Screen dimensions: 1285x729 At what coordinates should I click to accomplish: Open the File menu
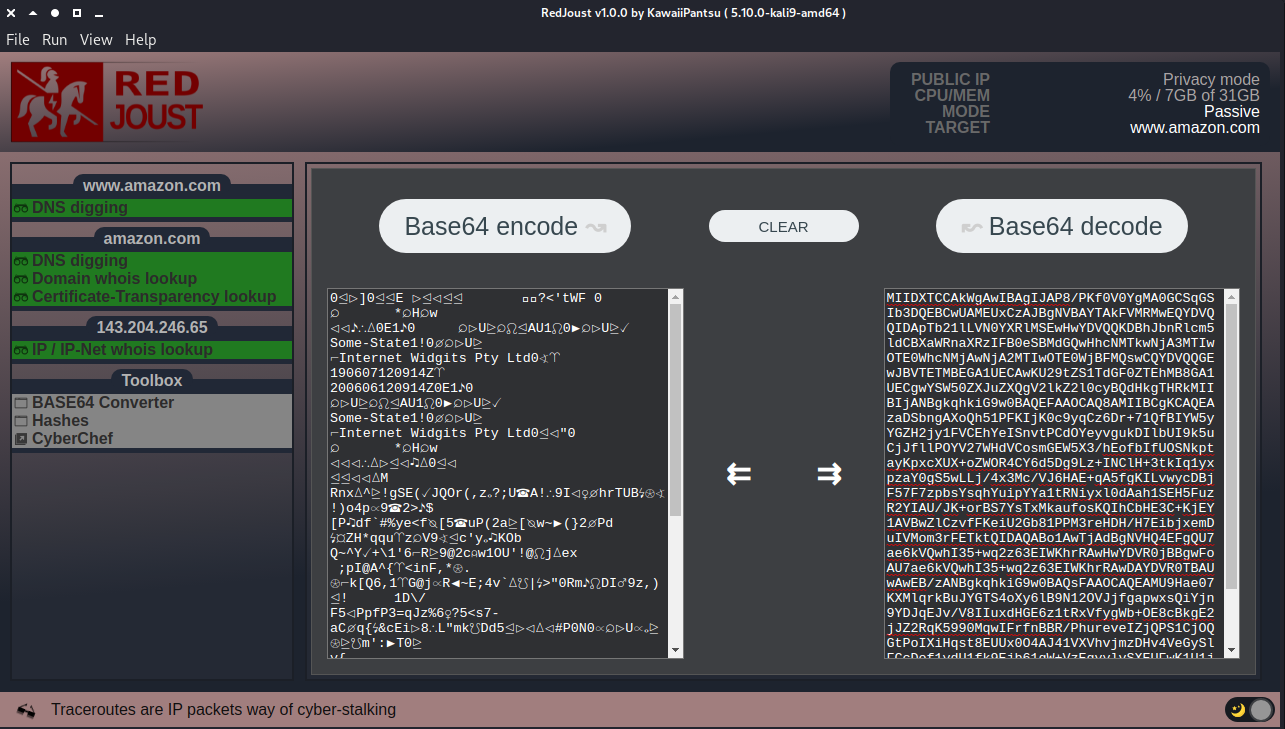(18, 40)
